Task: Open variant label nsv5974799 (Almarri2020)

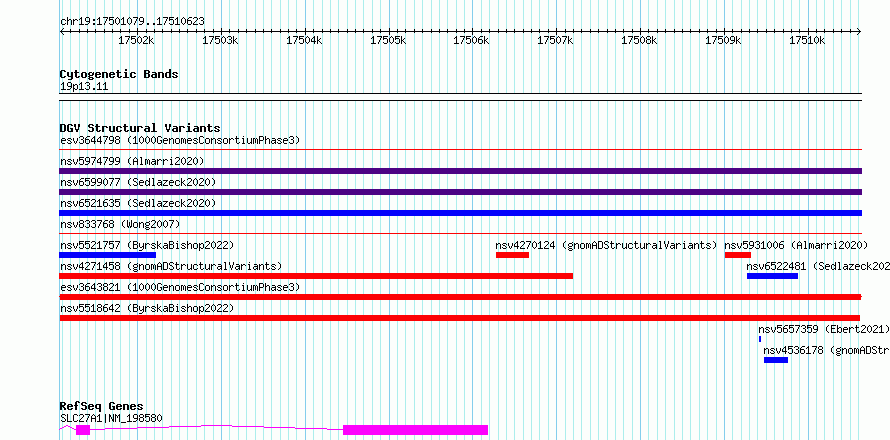Action: click(132, 161)
